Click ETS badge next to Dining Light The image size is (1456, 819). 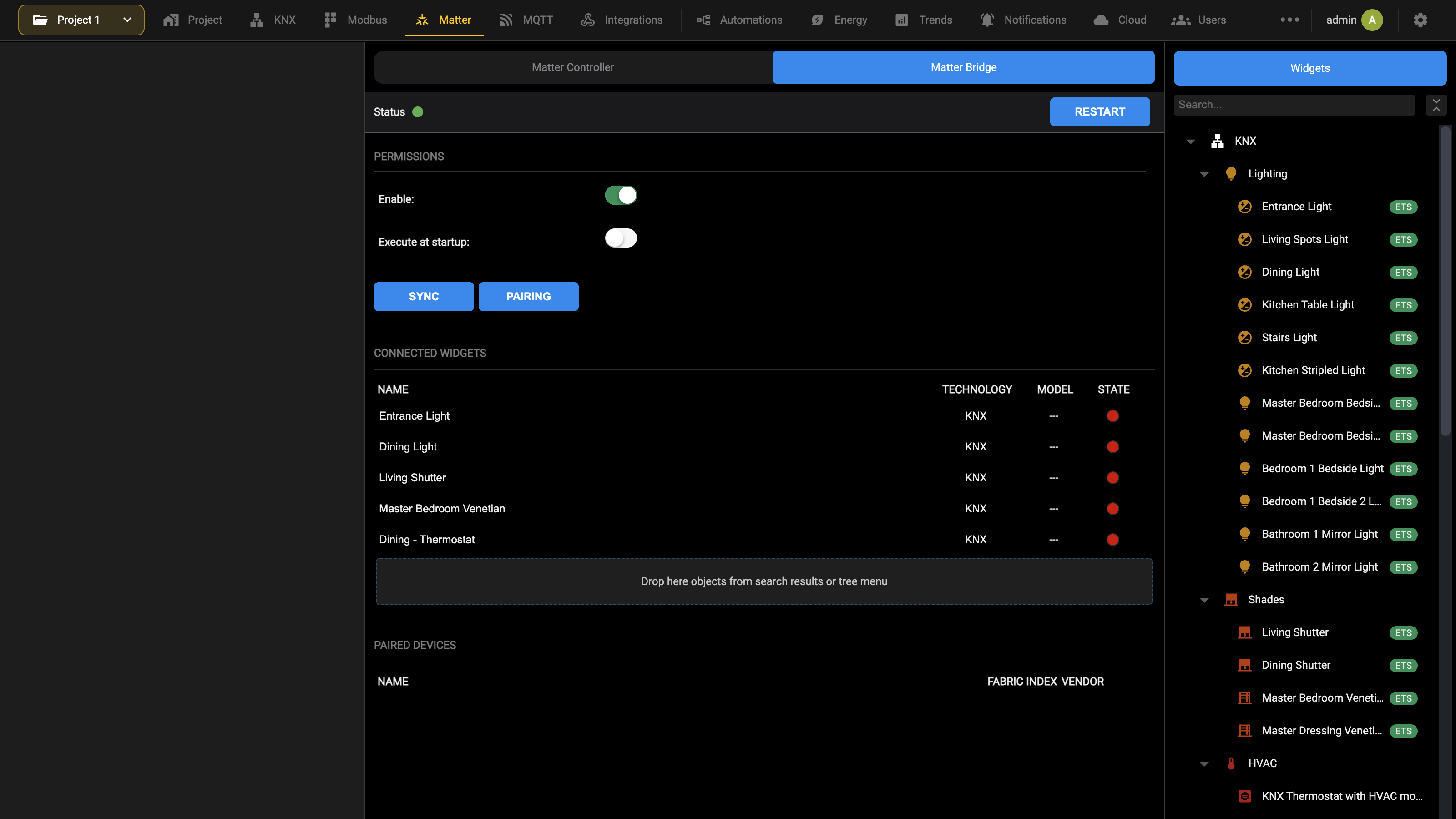pyautogui.click(x=1403, y=273)
